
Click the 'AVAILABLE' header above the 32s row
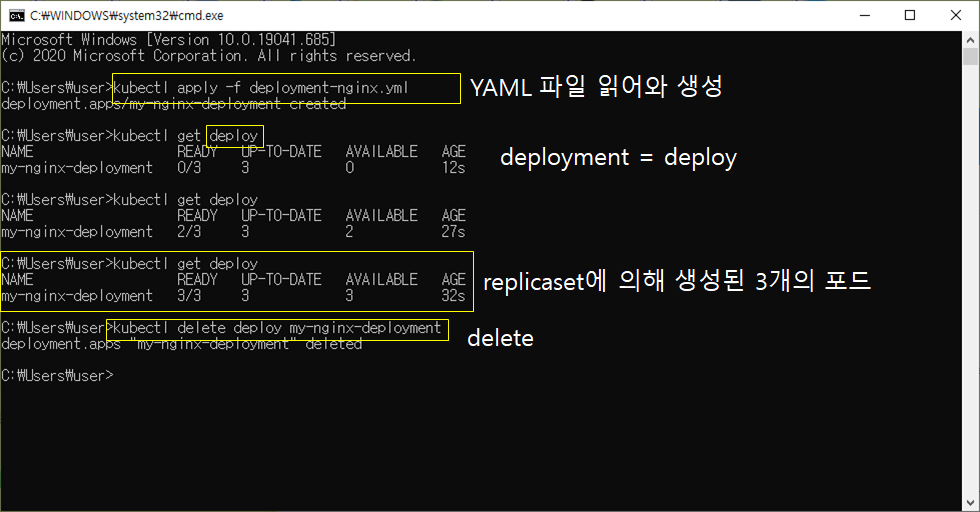point(381,279)
